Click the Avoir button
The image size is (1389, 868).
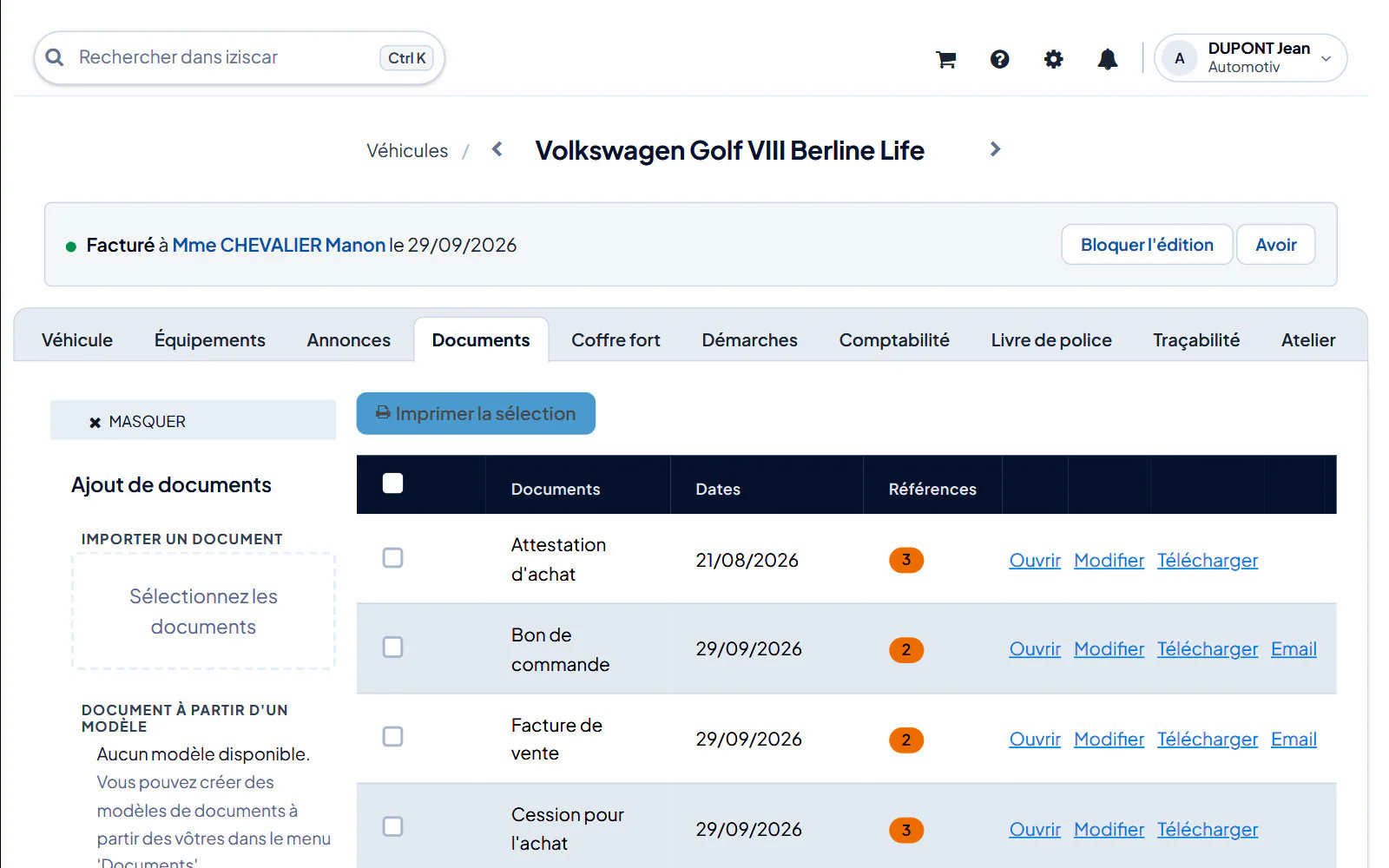coord(1276,245)
